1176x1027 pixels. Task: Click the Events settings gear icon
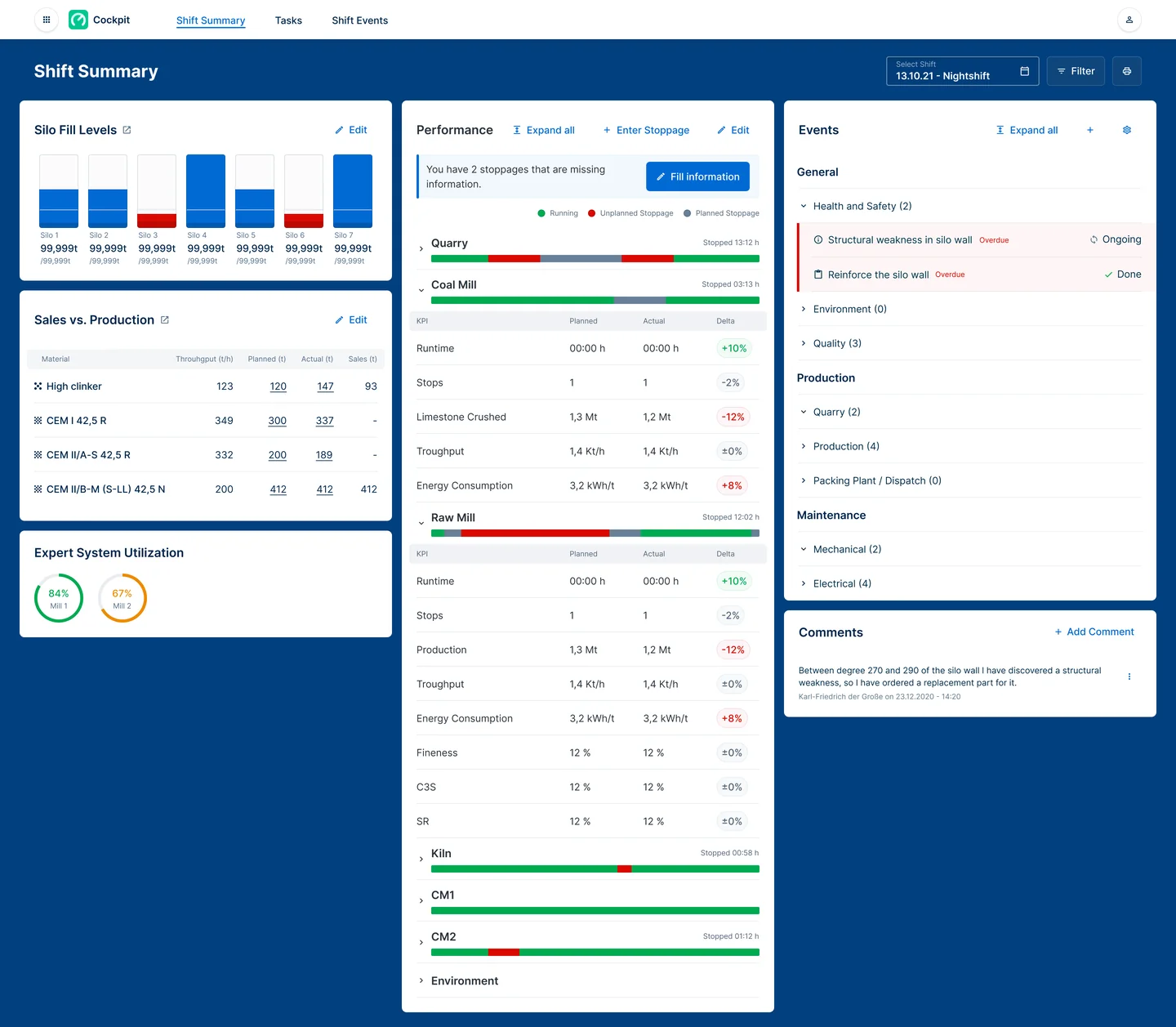point(1127,130)
